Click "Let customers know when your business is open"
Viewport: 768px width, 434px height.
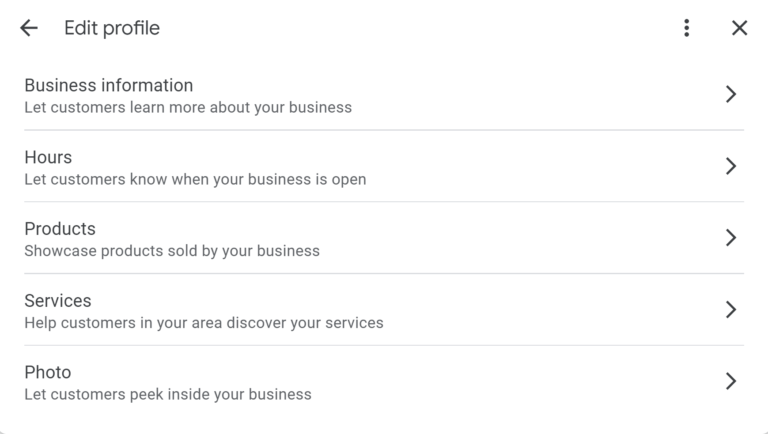pyautogui.click(x=195, y=180)
